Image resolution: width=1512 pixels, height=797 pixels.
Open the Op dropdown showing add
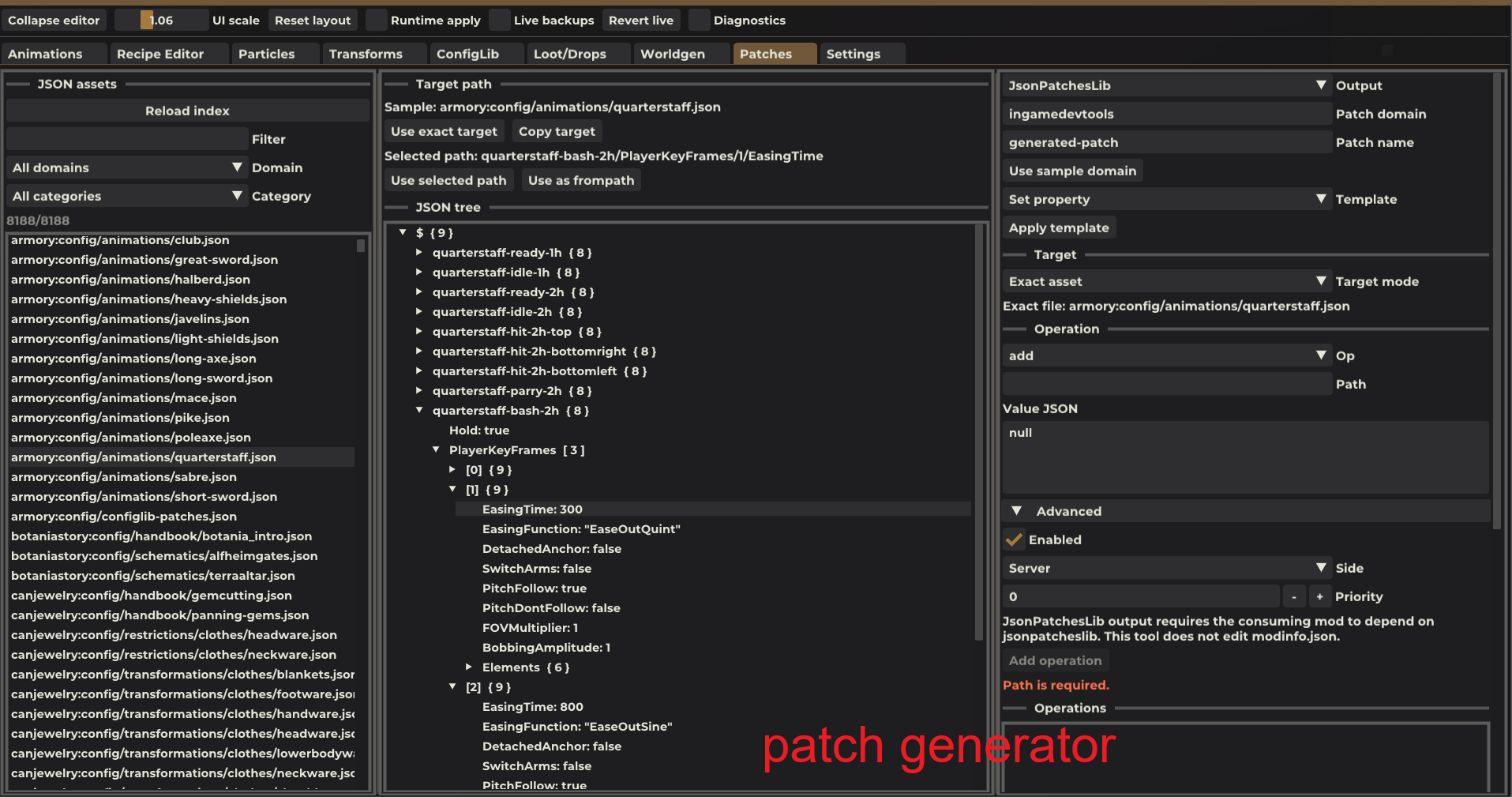[1167, 355]
